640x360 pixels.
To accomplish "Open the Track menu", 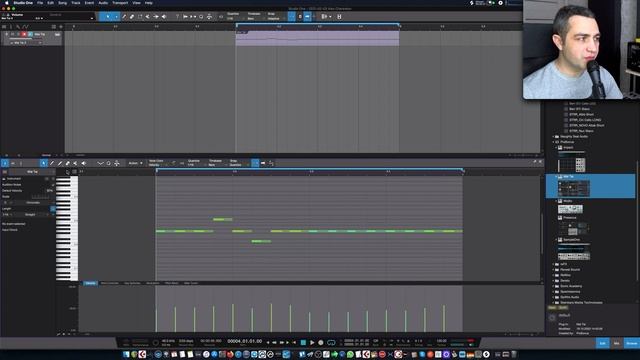I will point(76,3).
